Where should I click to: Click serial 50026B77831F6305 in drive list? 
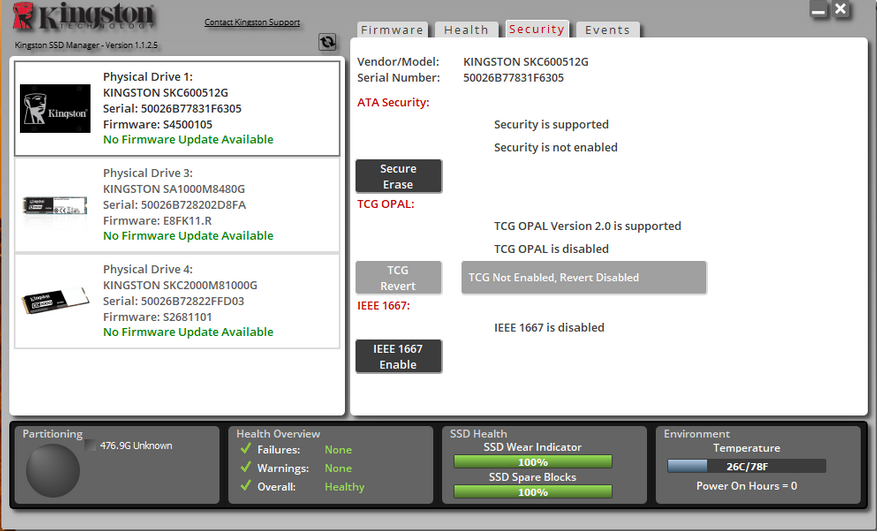click(172, 109)
